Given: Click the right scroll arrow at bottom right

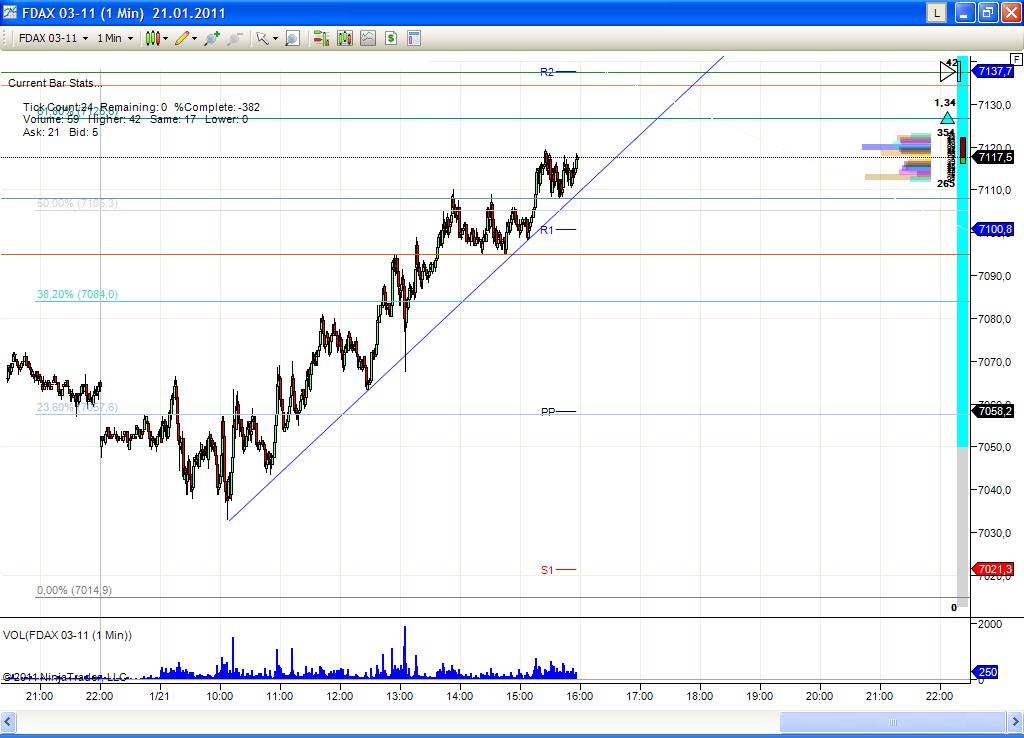Looking at the screenshot, I should pos(1013,721).
